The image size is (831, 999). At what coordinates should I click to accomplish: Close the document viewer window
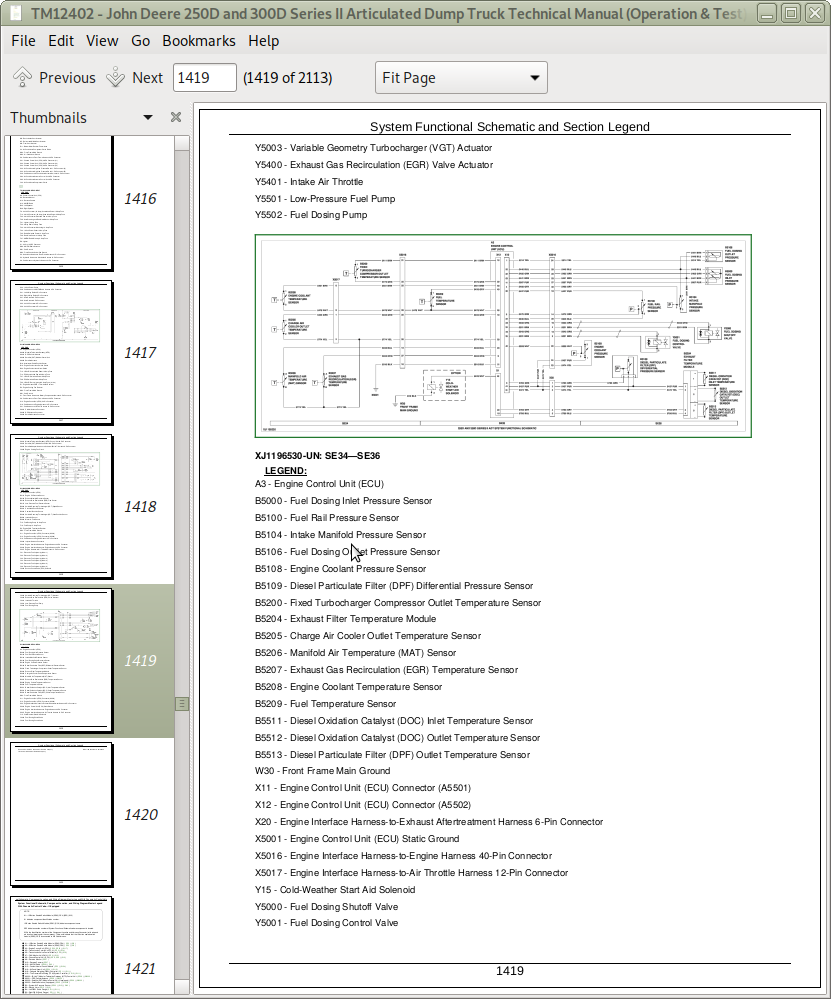click(814, 13)
